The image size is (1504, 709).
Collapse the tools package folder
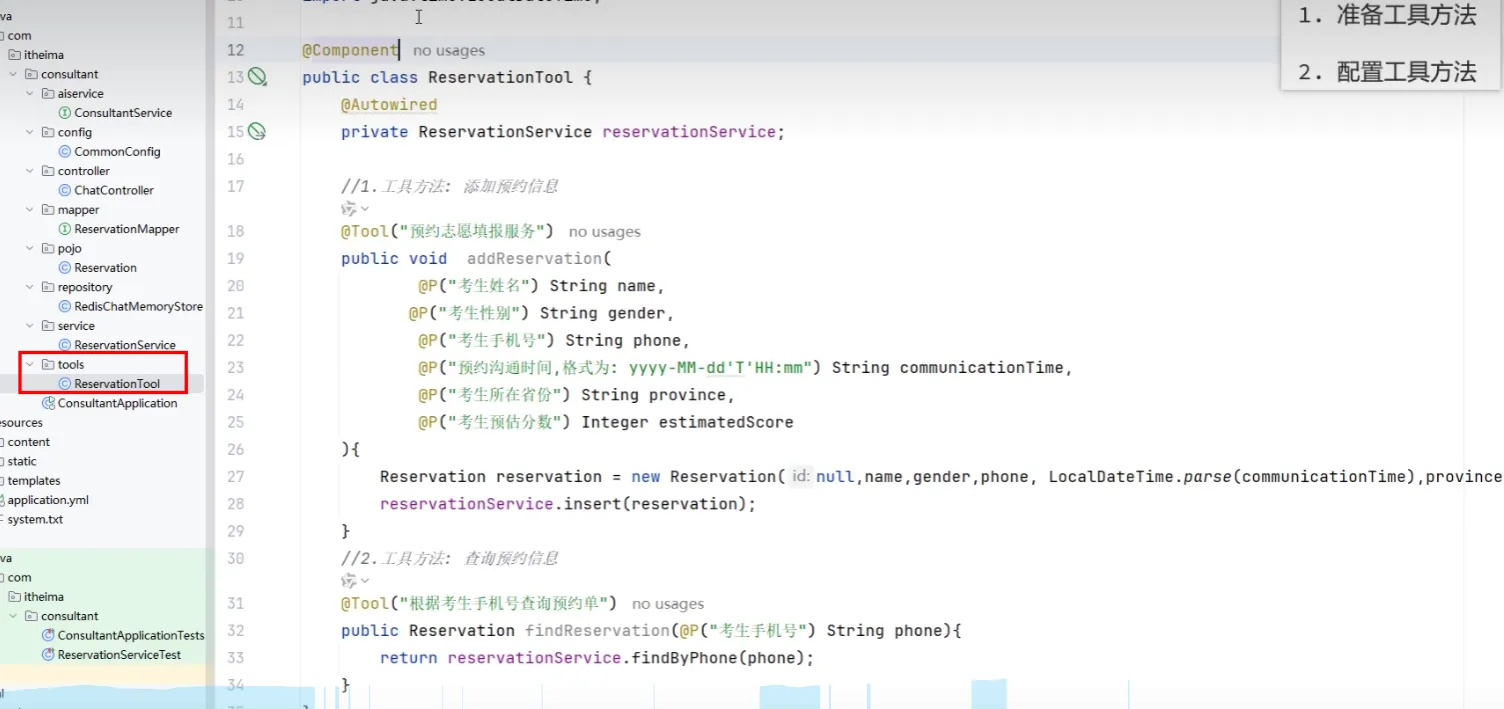click(30, 365)
